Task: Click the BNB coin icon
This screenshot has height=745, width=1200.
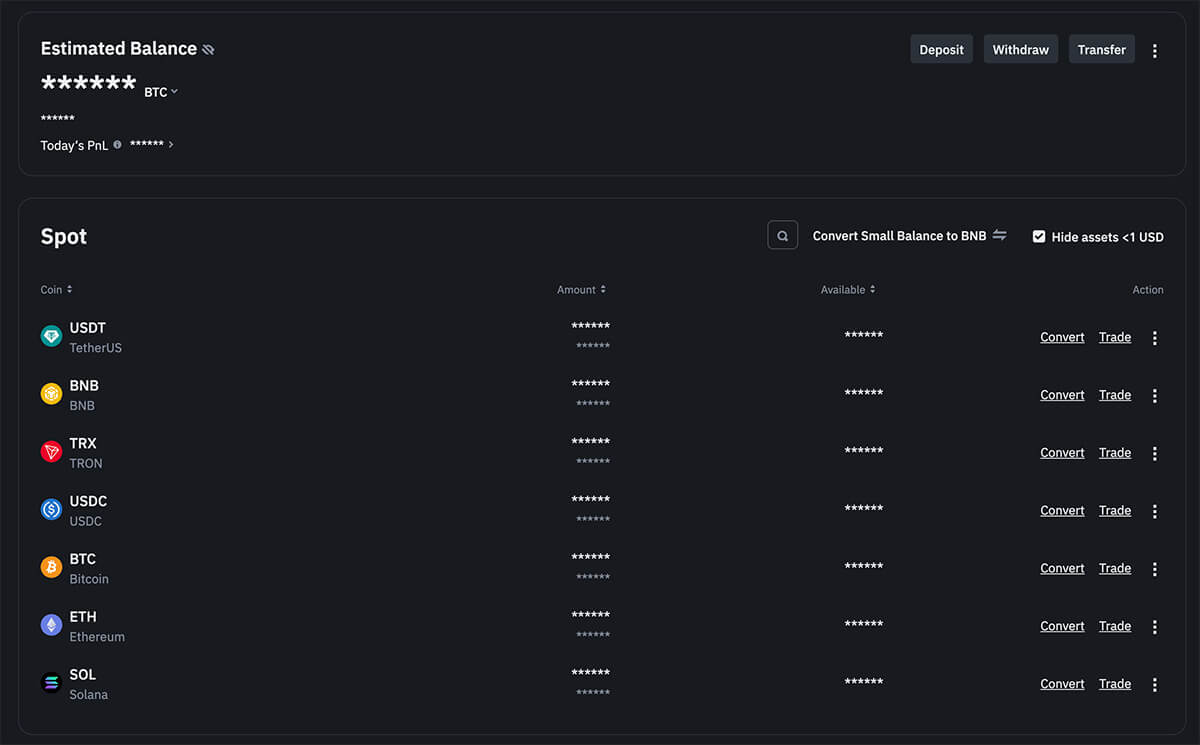Action: 51,394
